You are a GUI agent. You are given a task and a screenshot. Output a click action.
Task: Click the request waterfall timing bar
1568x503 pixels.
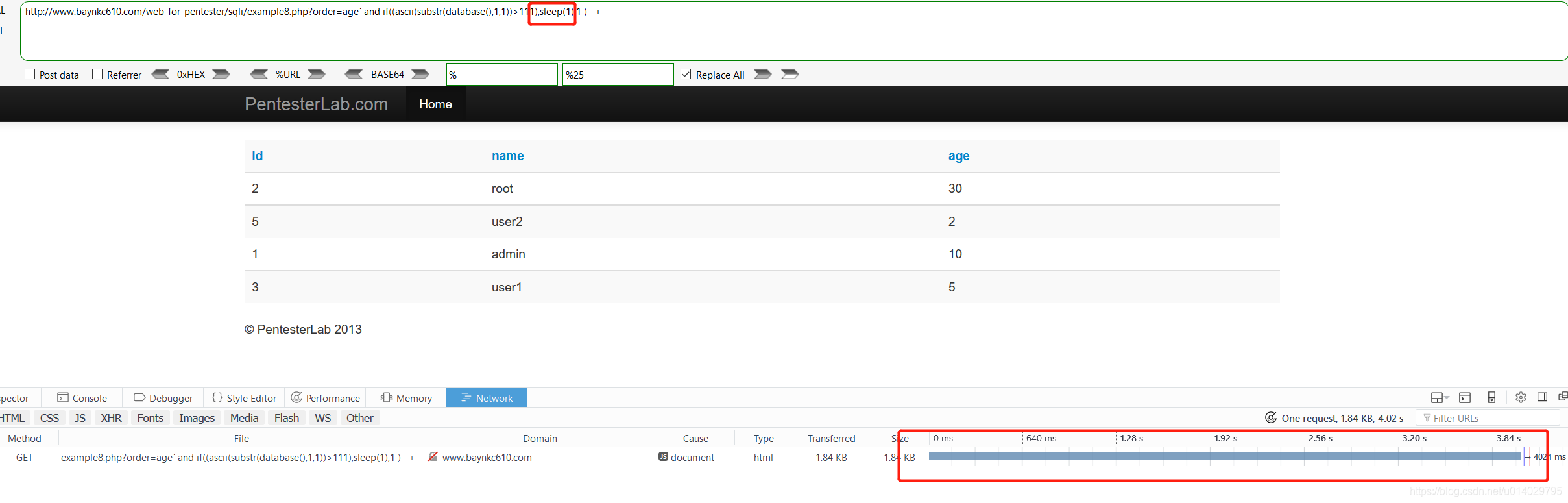[x=1225, y=456]
